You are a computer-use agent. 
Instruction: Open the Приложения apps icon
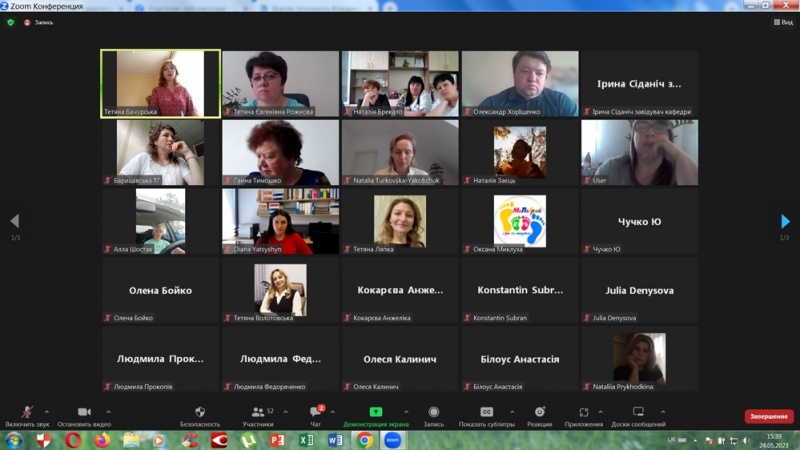pyautogui.click(x=584, y=412)
